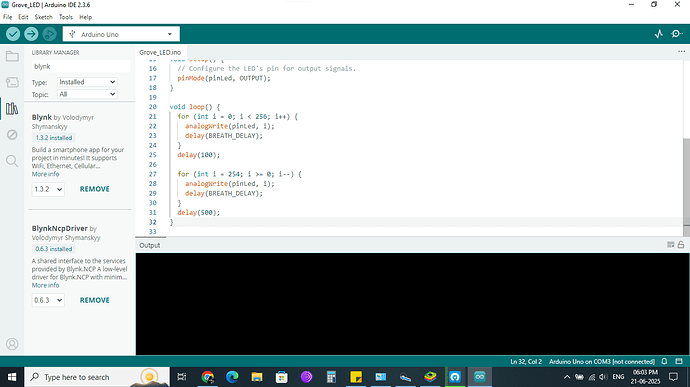Image resolution: width=690 pixels, height=387 pixels.
Task: Open the sidebar Search magnifier icon
Action: [x=12, y=161]
